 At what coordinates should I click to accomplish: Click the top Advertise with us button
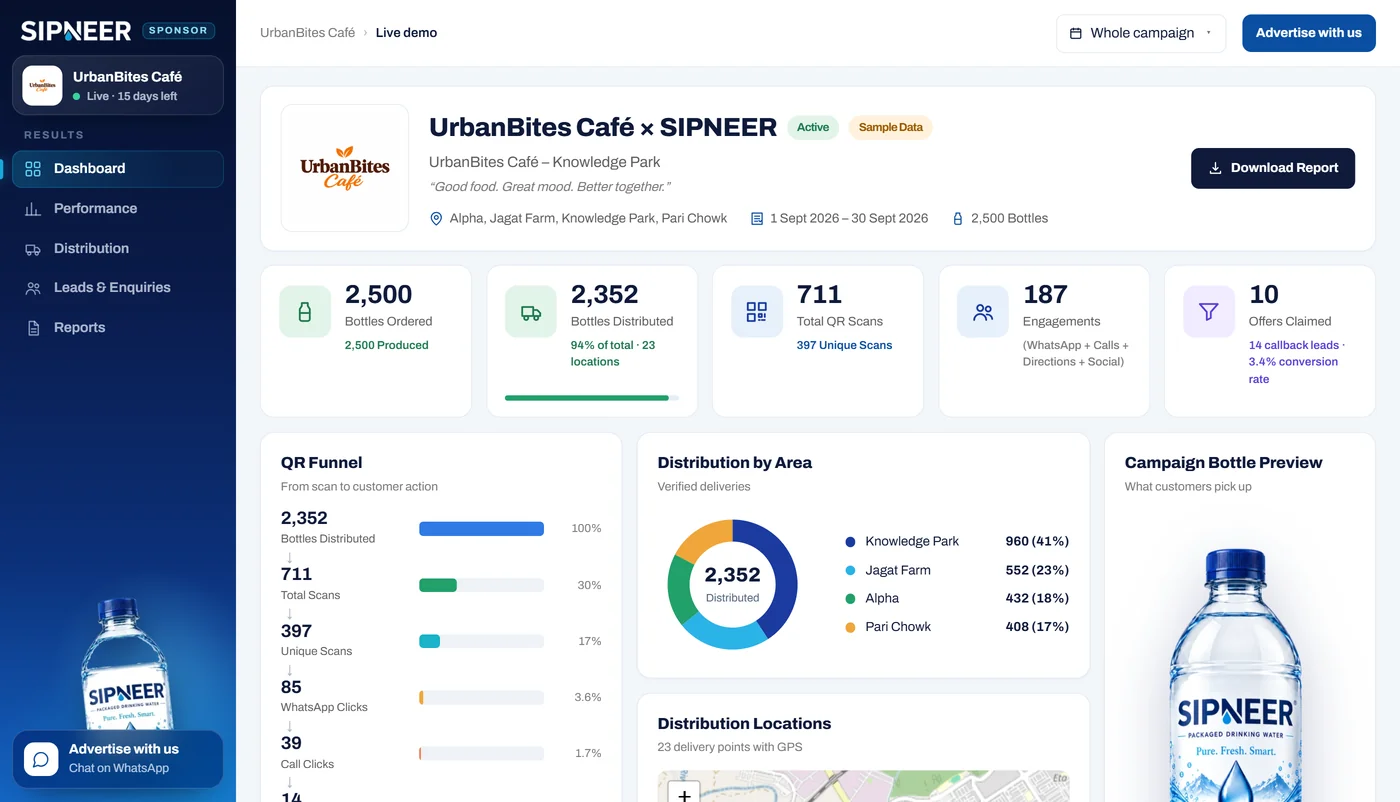click(1309, 33)
